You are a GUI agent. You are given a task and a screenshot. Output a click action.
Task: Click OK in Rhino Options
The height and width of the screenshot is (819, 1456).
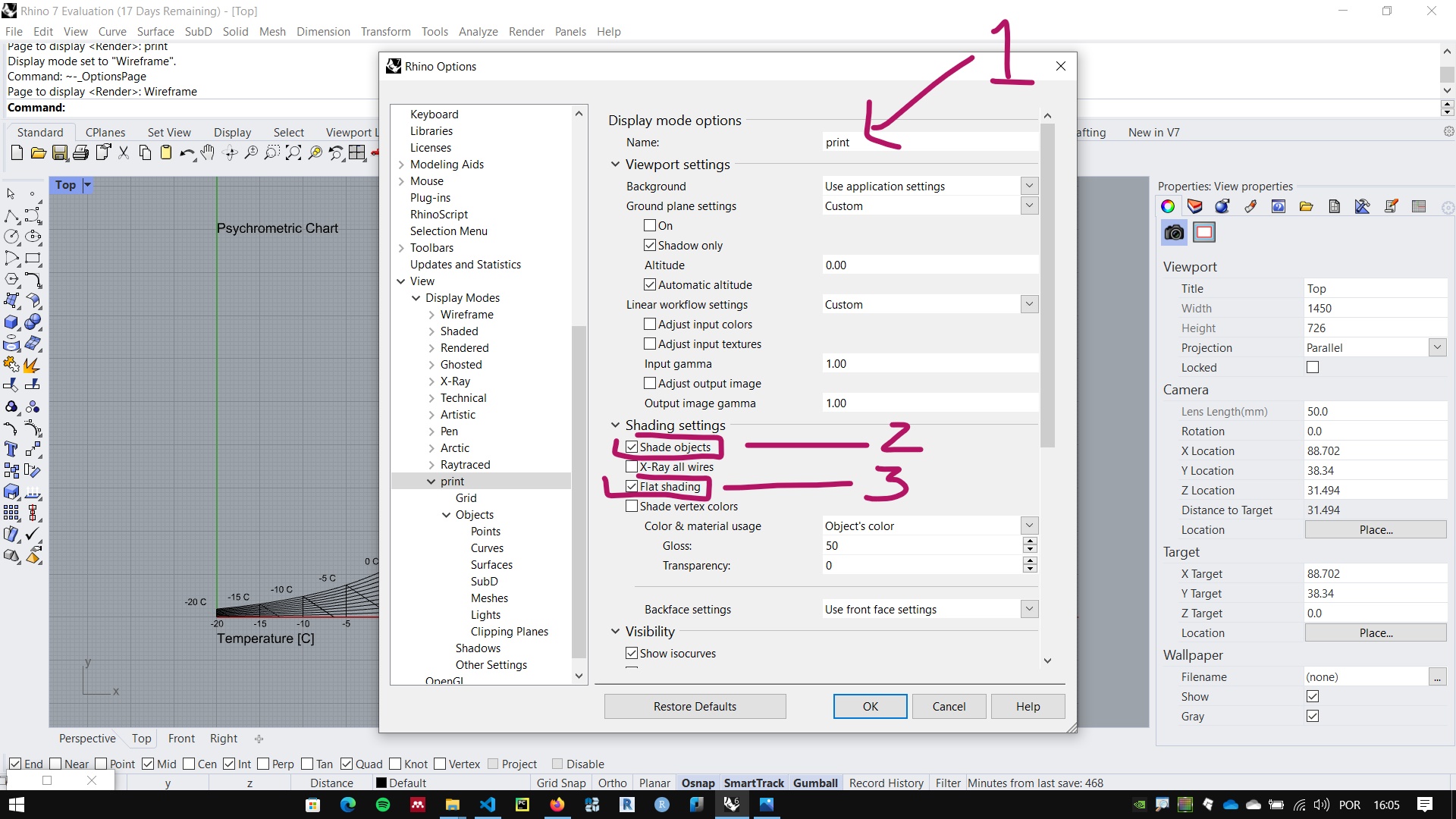[x=870, y=706]
